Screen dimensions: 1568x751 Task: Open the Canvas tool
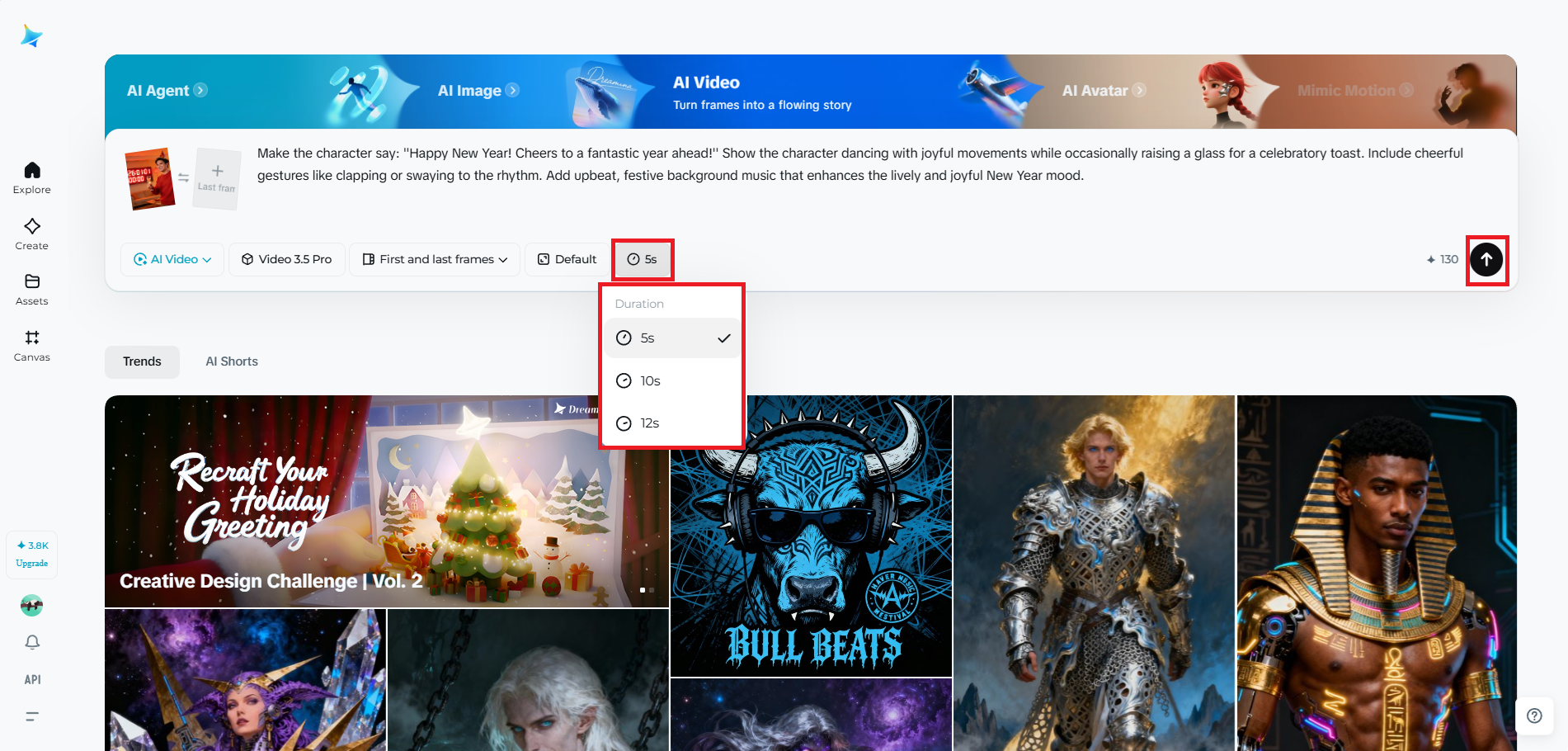(31, 344)
